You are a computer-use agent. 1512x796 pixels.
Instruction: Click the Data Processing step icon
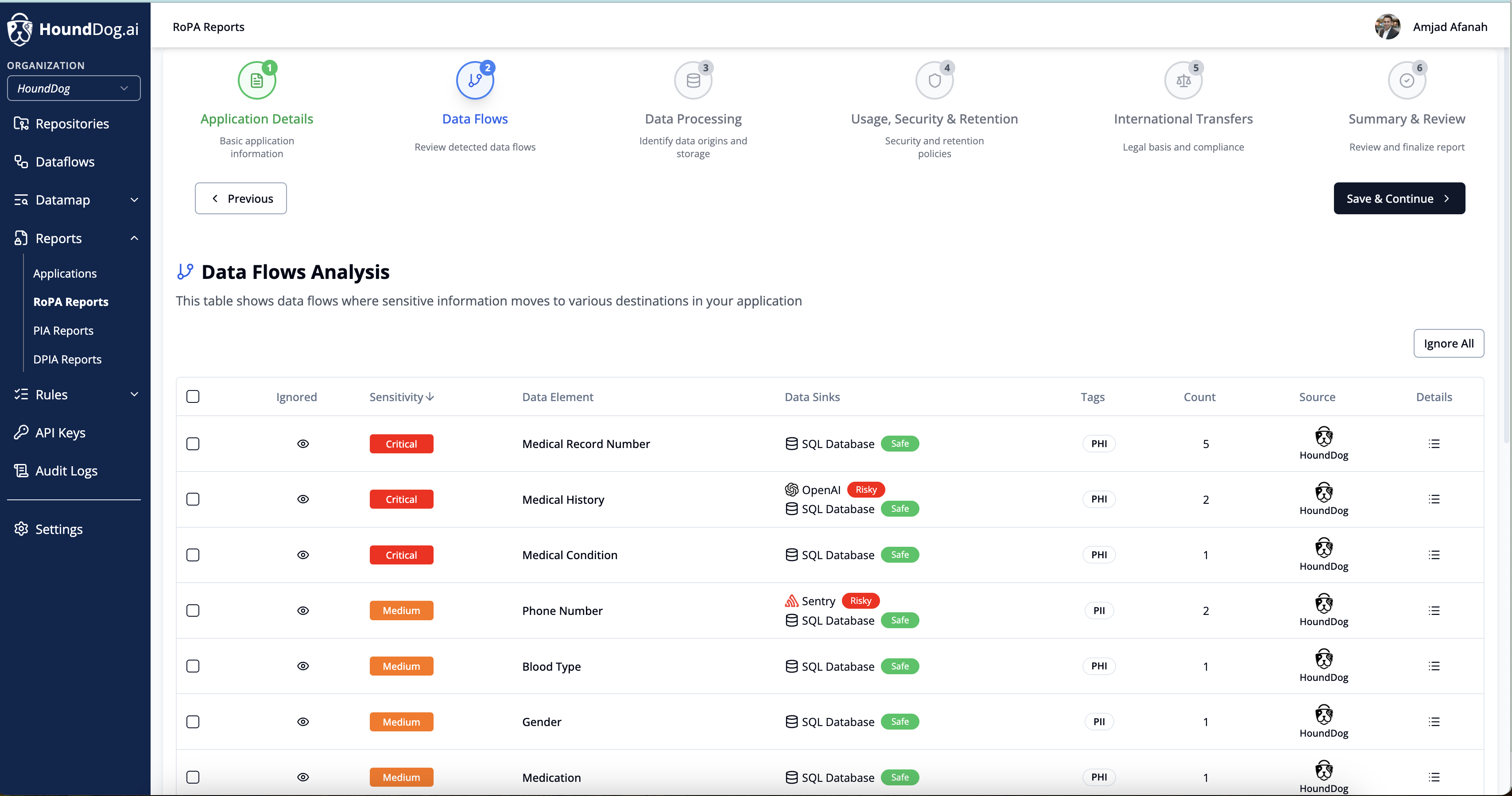pyautogui.click(x=693, y=81)
